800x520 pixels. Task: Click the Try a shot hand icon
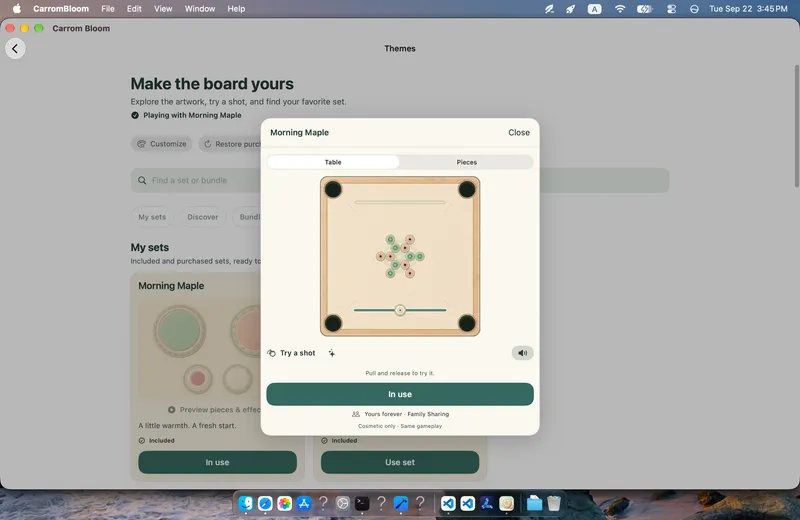pos(271,353)
